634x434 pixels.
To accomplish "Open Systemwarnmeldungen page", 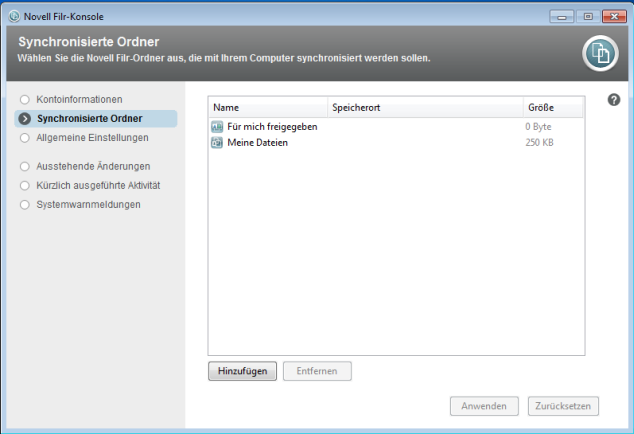I will coord(88,205).
